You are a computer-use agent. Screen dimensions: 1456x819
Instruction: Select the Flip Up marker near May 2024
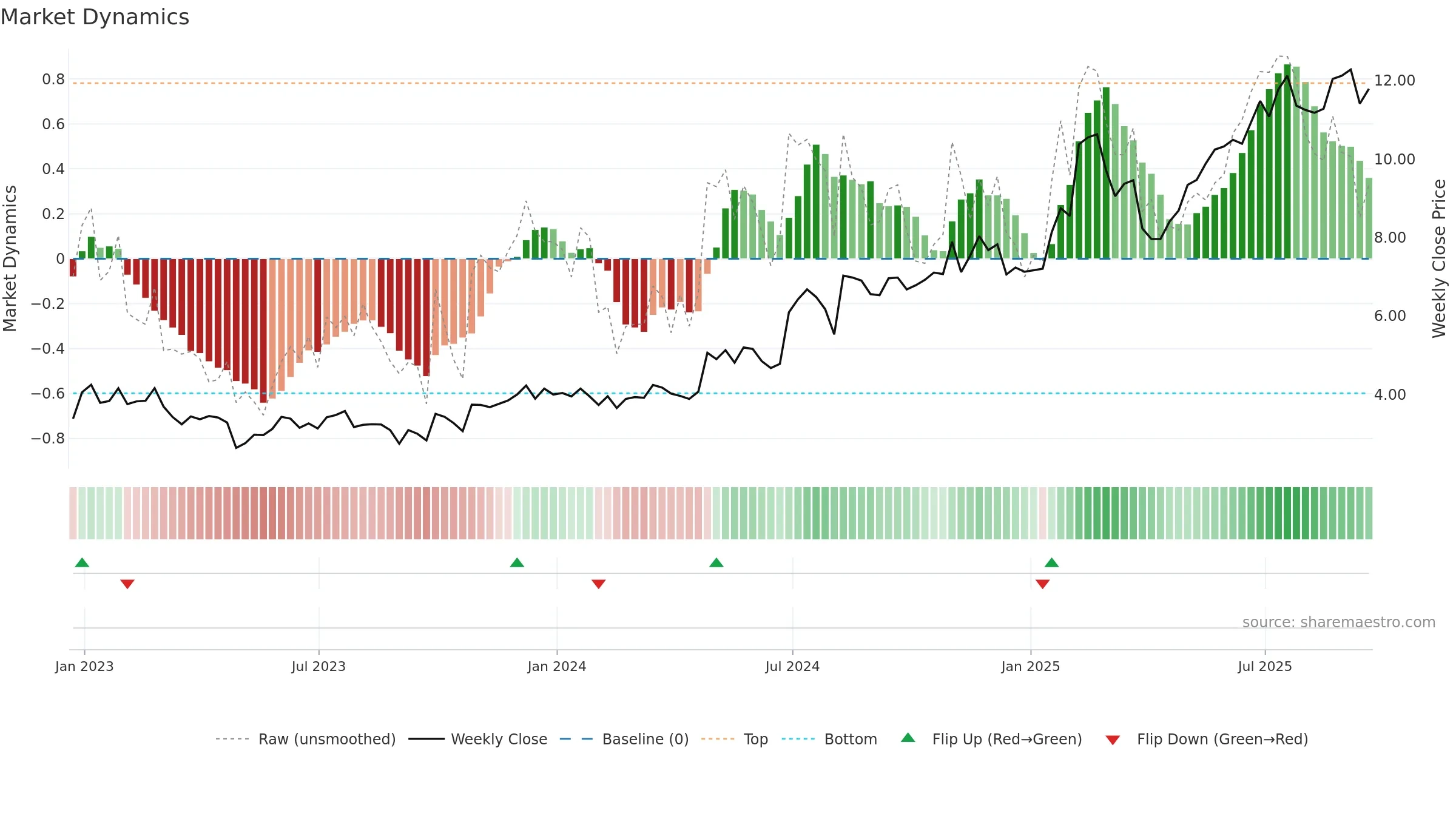[716, 562]
